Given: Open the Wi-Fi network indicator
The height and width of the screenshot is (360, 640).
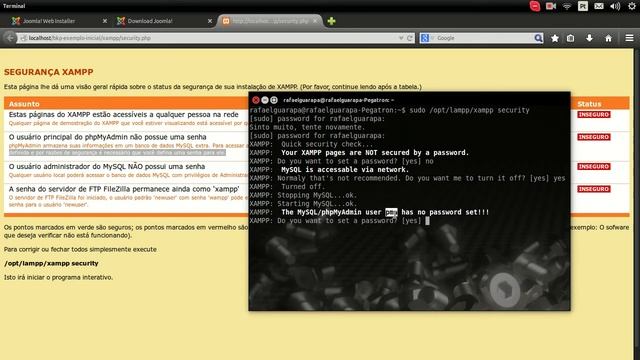Looking at the screenshot, I should (x=567, y=6).
